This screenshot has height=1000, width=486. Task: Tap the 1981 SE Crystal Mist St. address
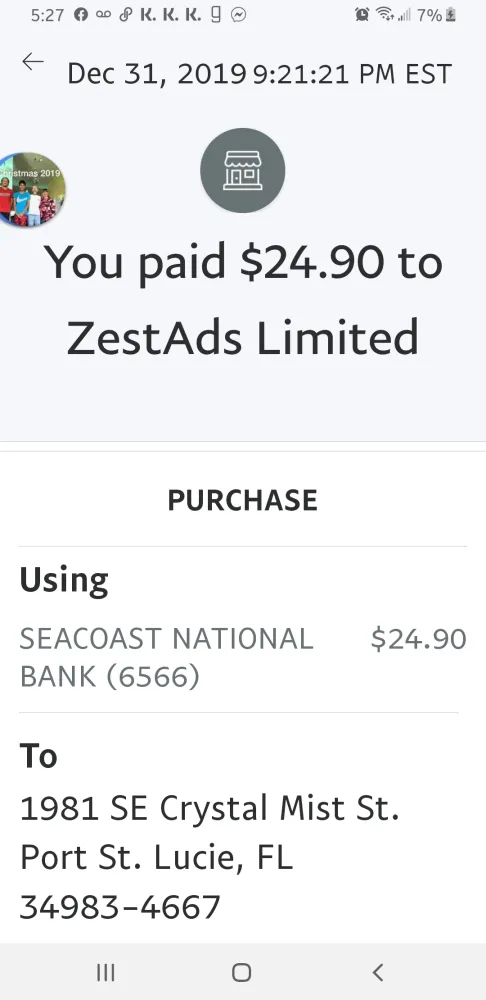210,808
